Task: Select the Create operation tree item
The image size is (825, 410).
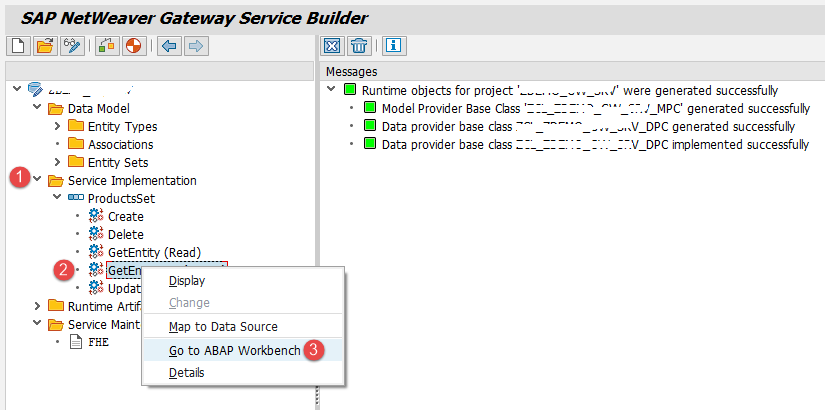Action: [126, 216]
